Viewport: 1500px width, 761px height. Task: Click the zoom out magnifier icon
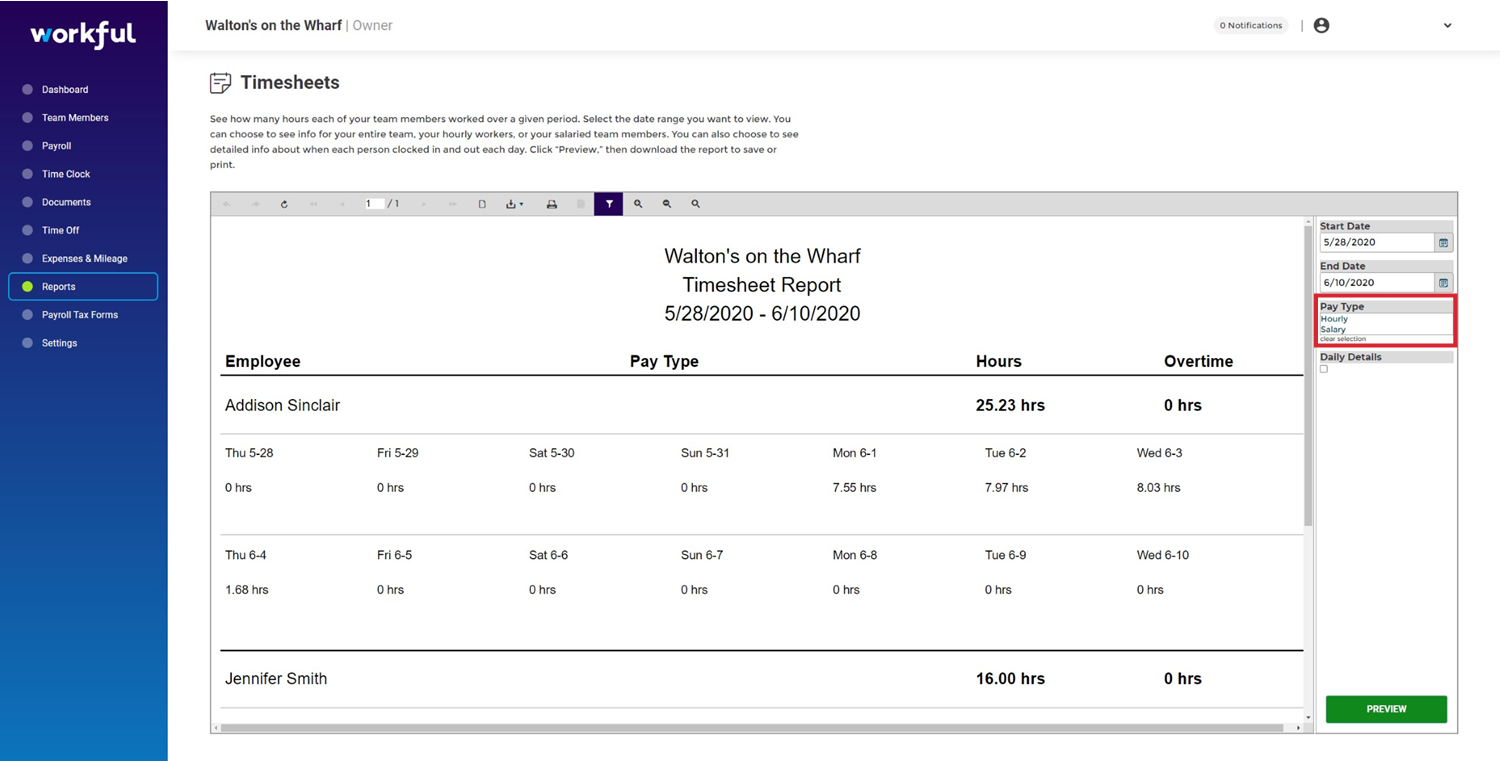[x=667, y=204]
